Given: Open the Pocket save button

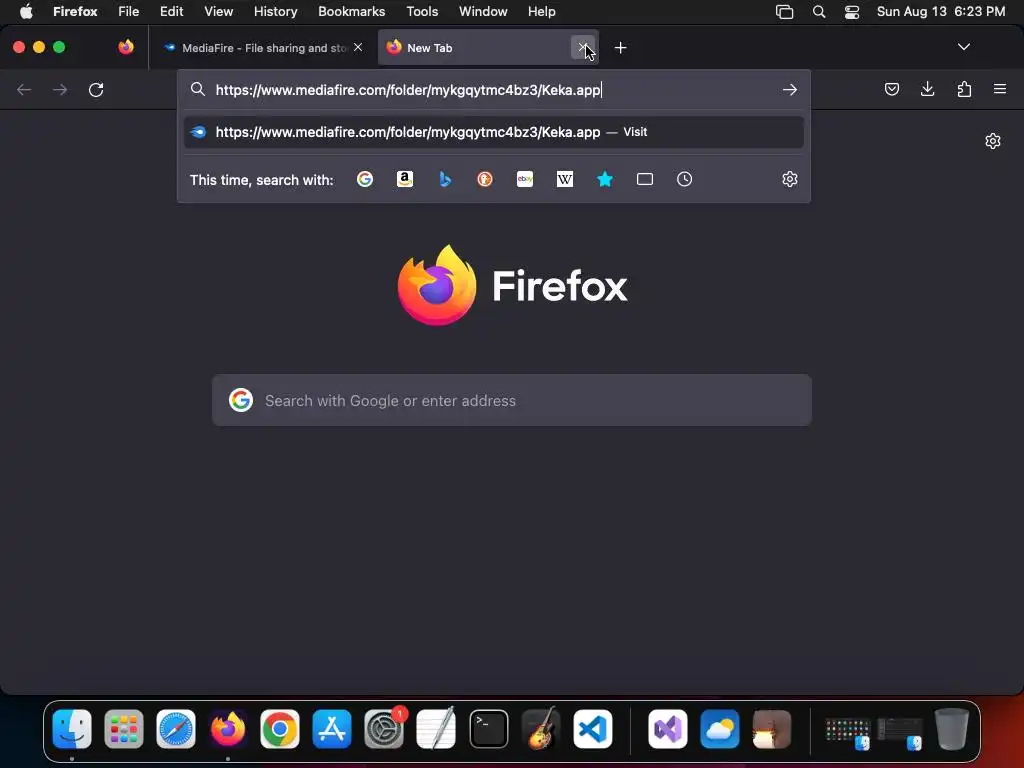Looking at the screenshot, I should coord(891,89).
